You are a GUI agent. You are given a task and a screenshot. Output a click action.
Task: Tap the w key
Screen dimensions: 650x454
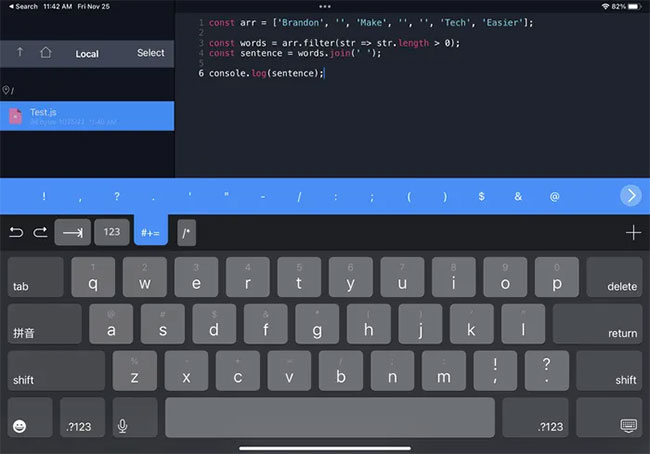(x=145, y=277)
